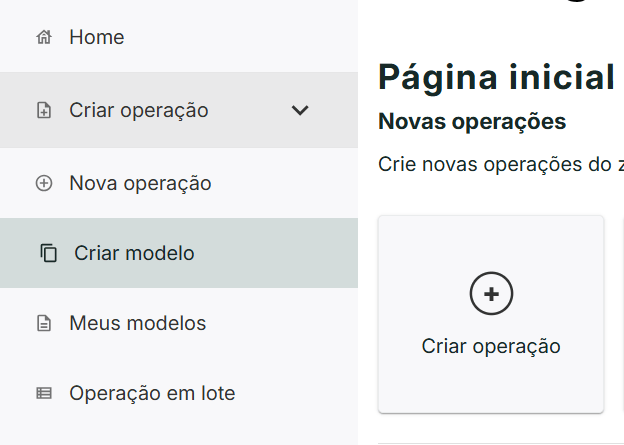The height and width of the screenshot is (445, 624).
Task: Go to Nova operação
Action: coord(140,184)
